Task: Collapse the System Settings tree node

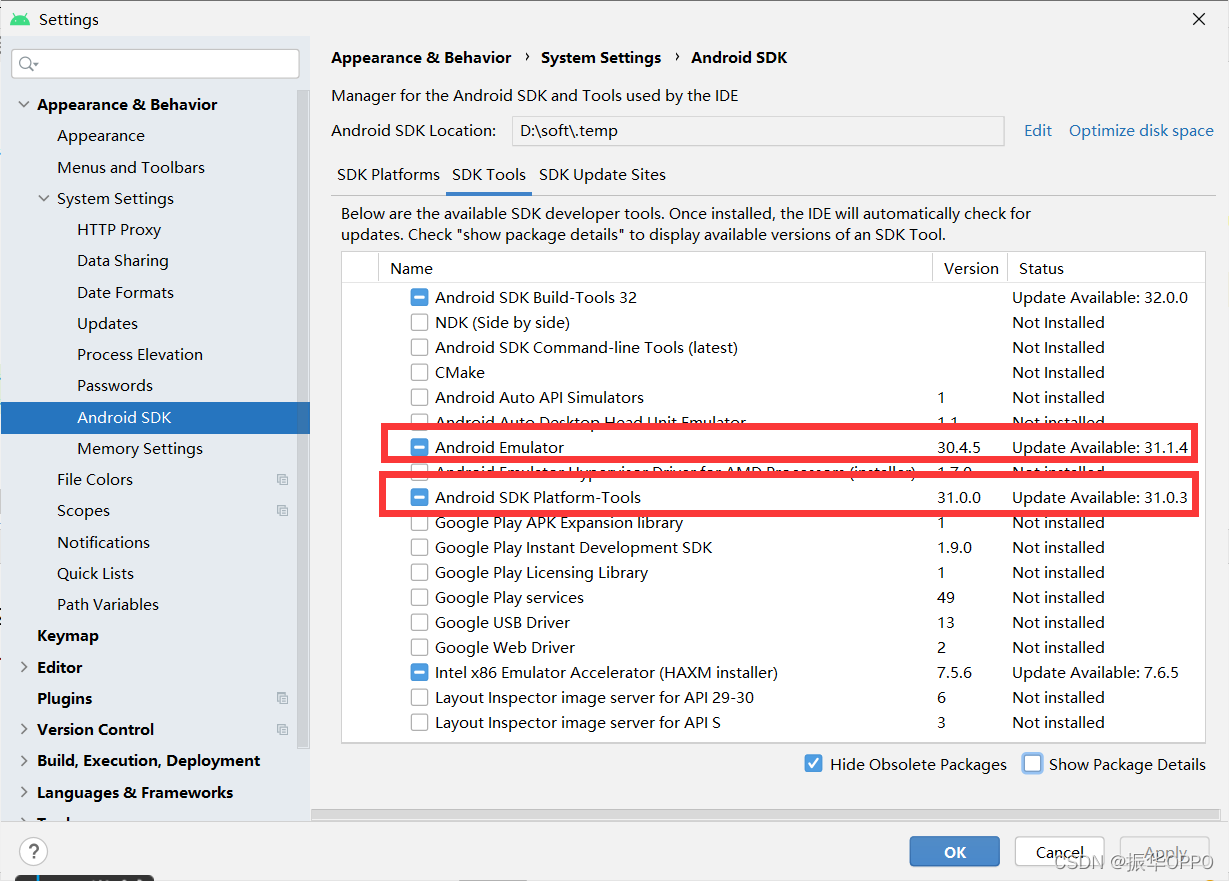Action: coord(44,198)
